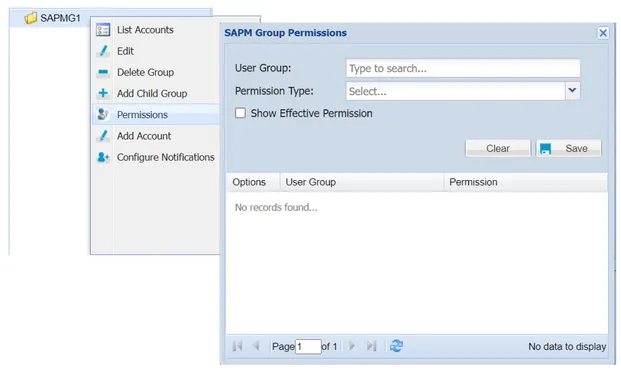
Task: Click the List Accounts icon
Action: point(103,30)
